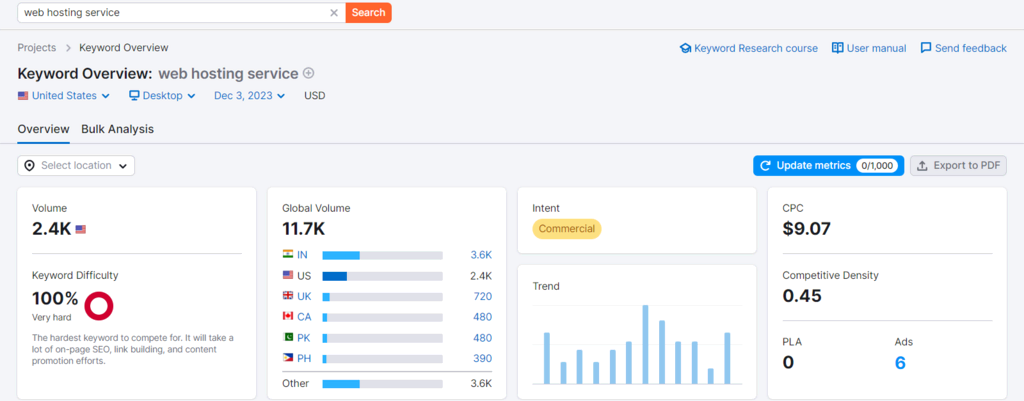The height and width of the screenshot is (401, 1024).
Task: Click the location pin icon in Select location
Action: pos(29,166)
